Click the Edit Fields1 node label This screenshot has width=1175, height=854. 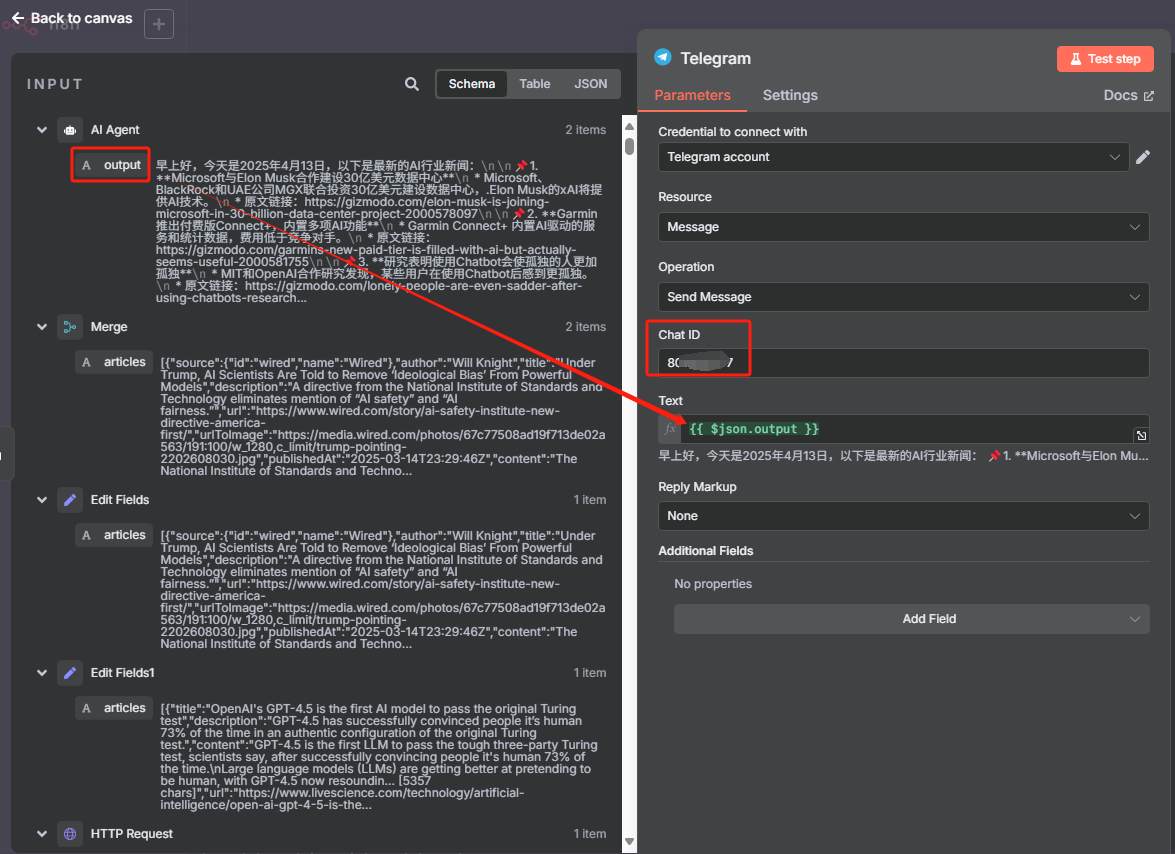point(122,673)
